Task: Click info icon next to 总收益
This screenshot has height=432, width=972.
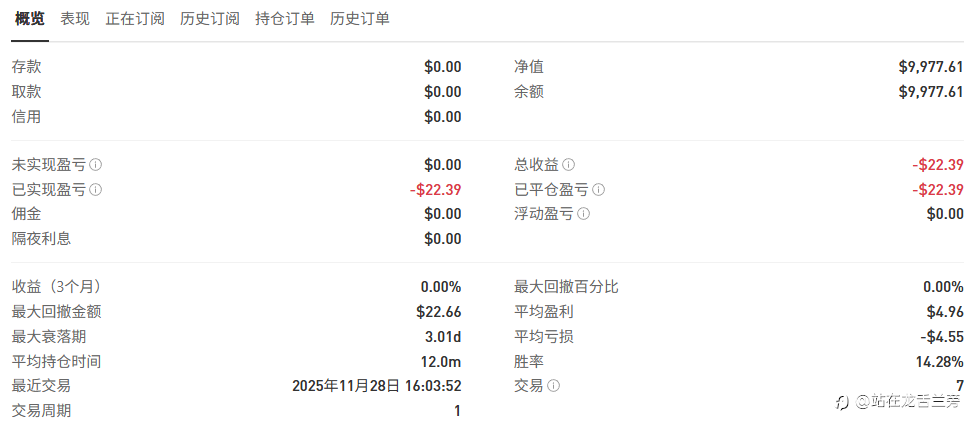Action: click(x=569, y=165)
